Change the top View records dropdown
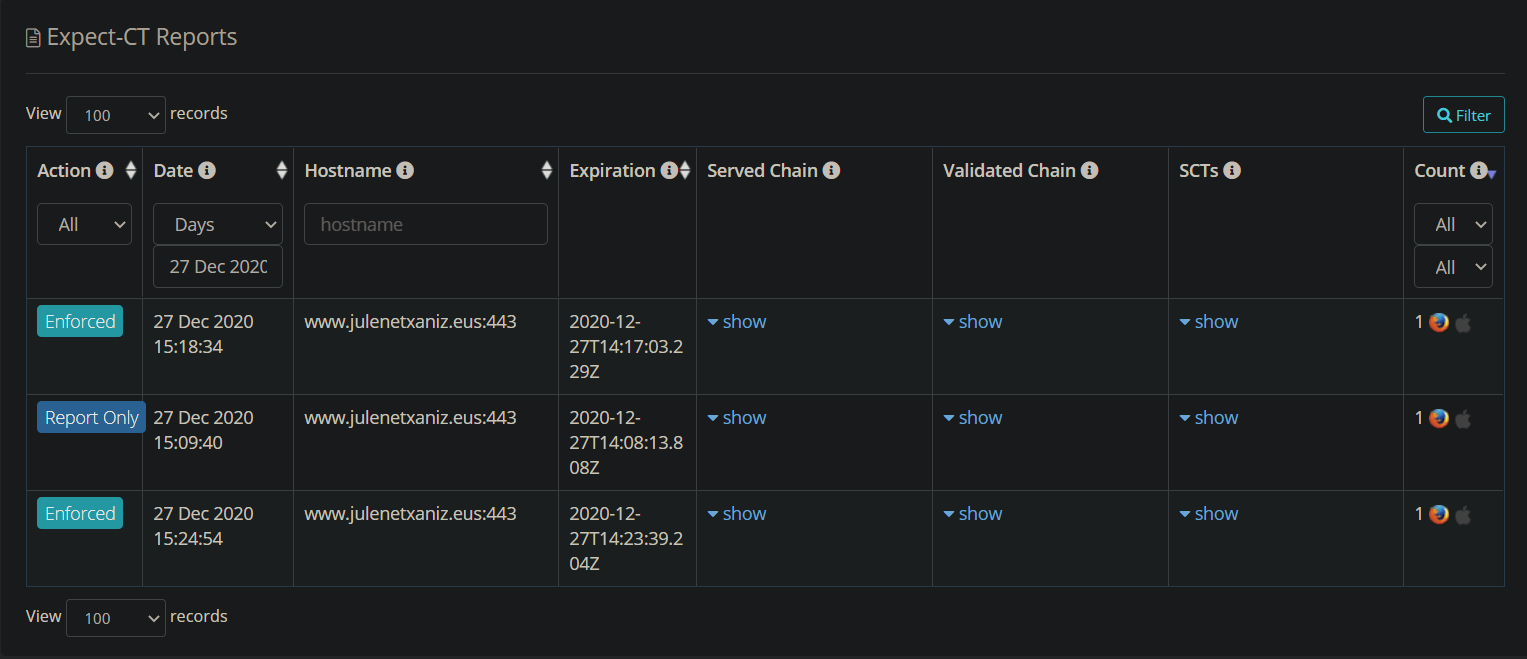Screen dimensions: 1527x659 pyautogui.click(x=115, y=114)
